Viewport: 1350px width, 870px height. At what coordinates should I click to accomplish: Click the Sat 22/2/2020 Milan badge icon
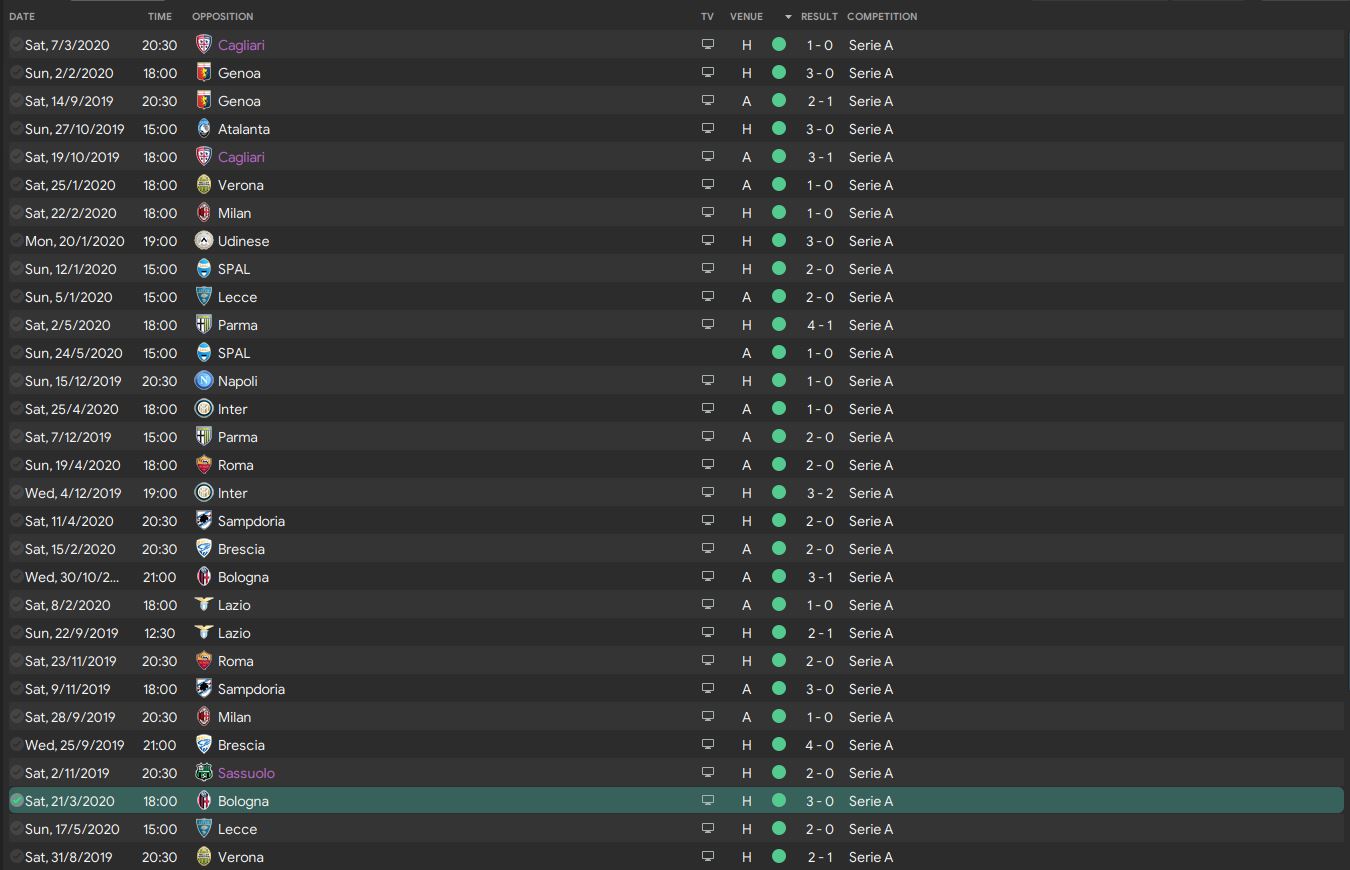[203, 213]
